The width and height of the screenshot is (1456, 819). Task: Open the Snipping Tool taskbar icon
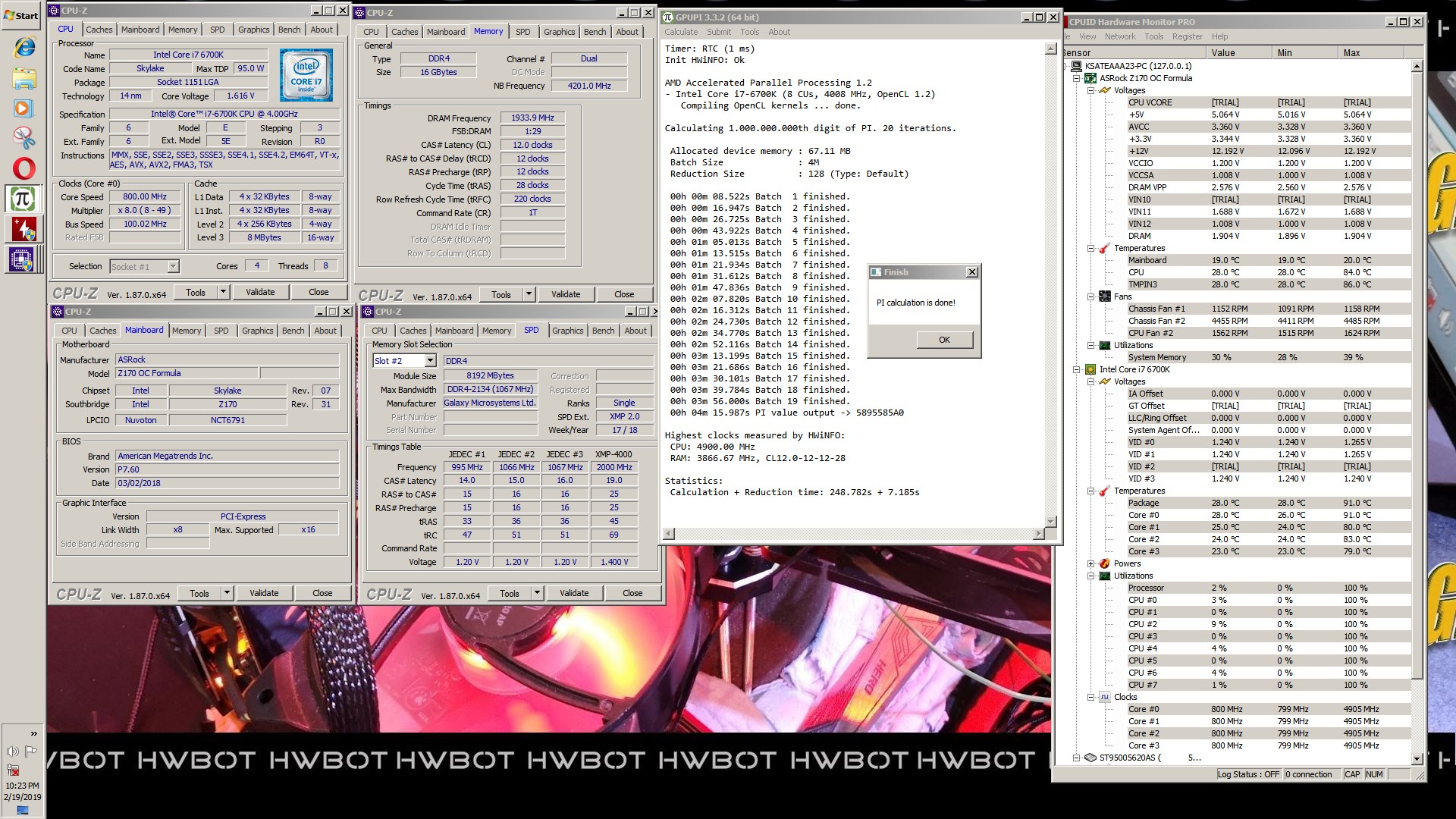24,137
